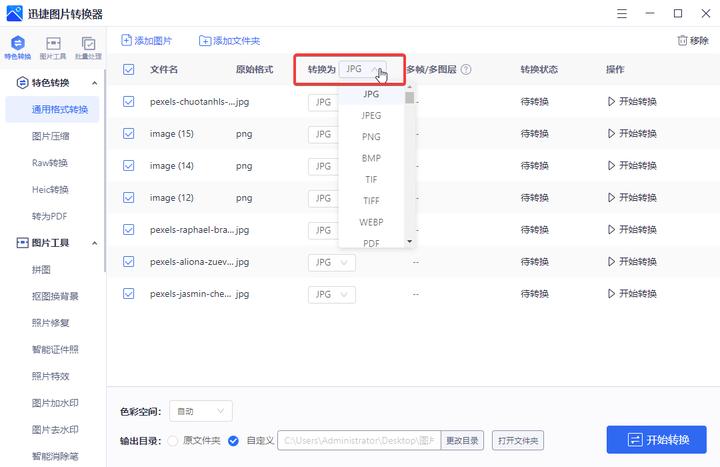Uncheck the image (14) row checkbox
The height and width of the screenshot is (467, 720).
[129, 166]
